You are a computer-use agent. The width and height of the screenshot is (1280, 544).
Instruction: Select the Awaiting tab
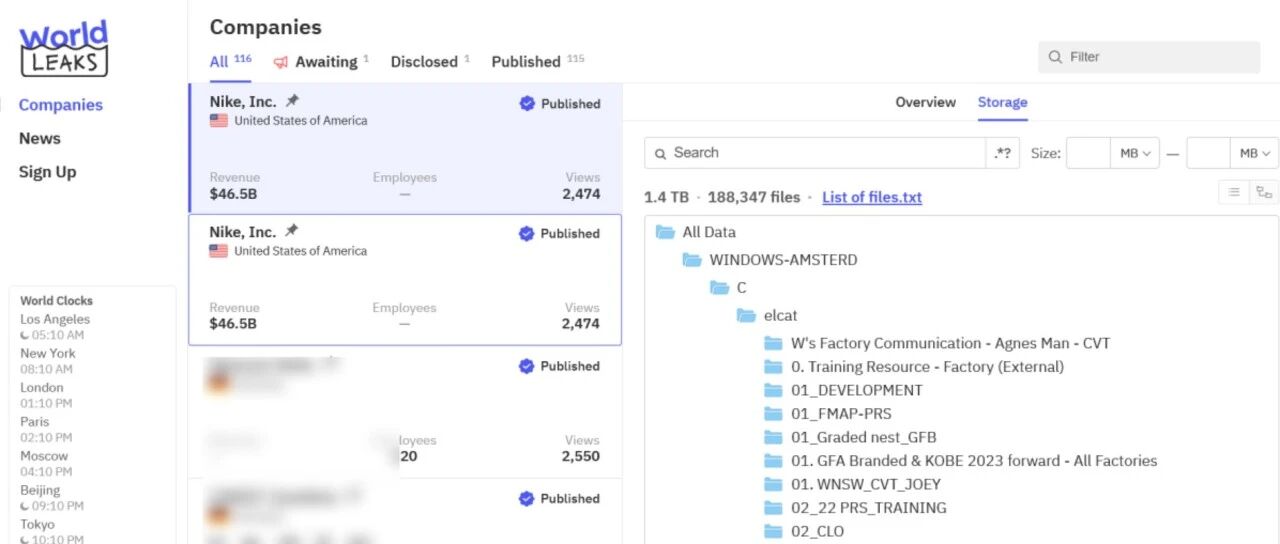[x=321, y=62]
